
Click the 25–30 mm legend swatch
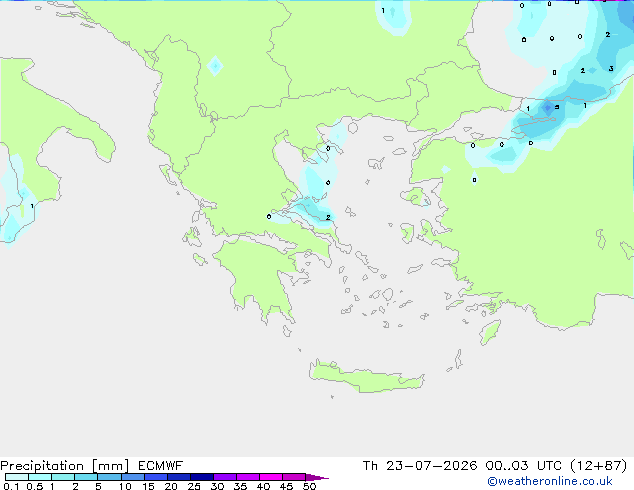202,477
